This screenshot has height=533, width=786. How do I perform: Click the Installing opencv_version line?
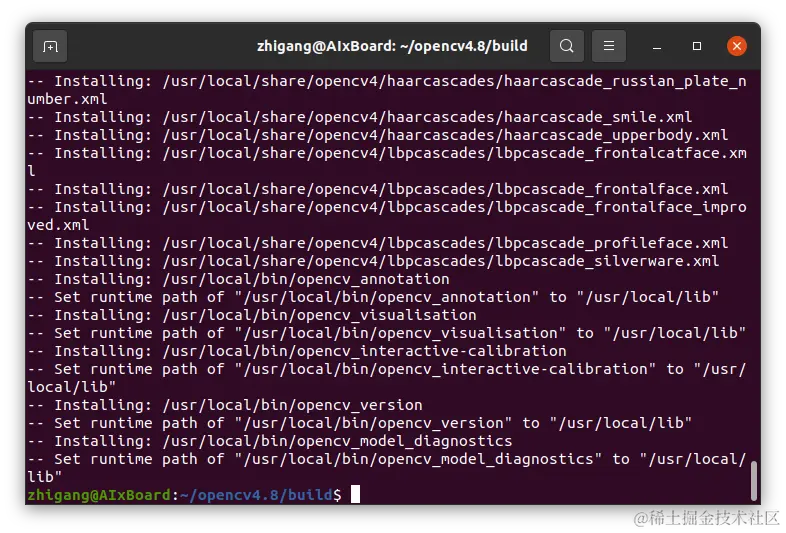coord(225,406)
